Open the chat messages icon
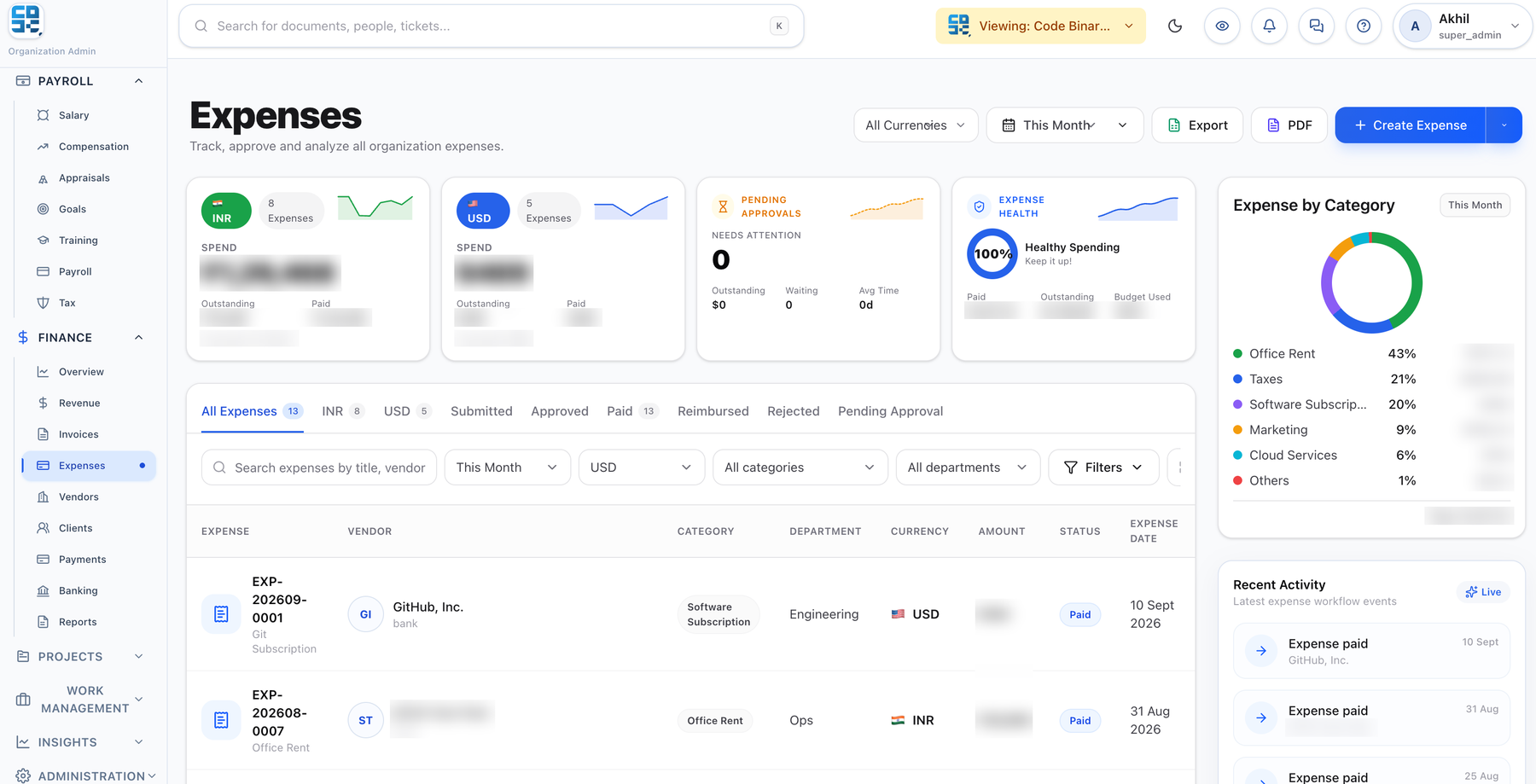The width and height of the screenshot is (1536, 784). click(1317, 26)
